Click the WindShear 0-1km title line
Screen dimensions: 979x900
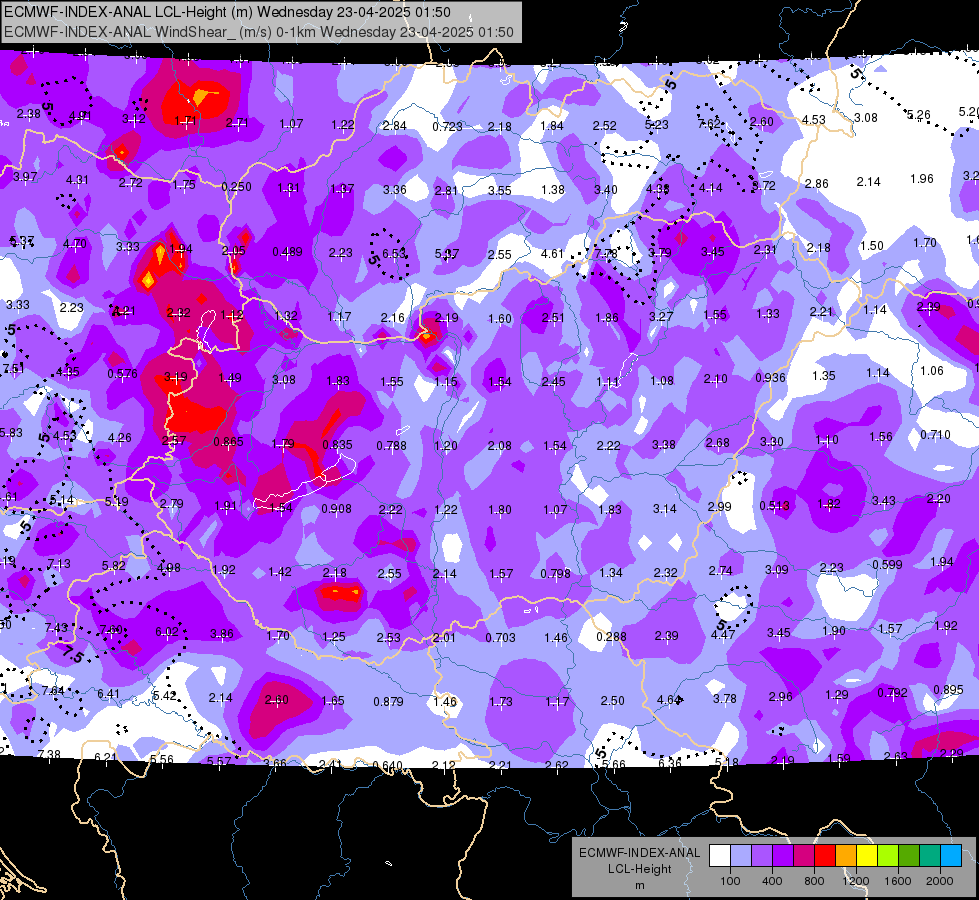point(258,32)
